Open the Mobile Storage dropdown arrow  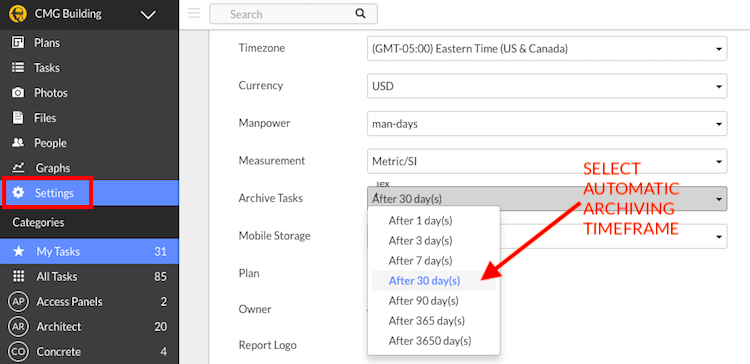(718, 237)
